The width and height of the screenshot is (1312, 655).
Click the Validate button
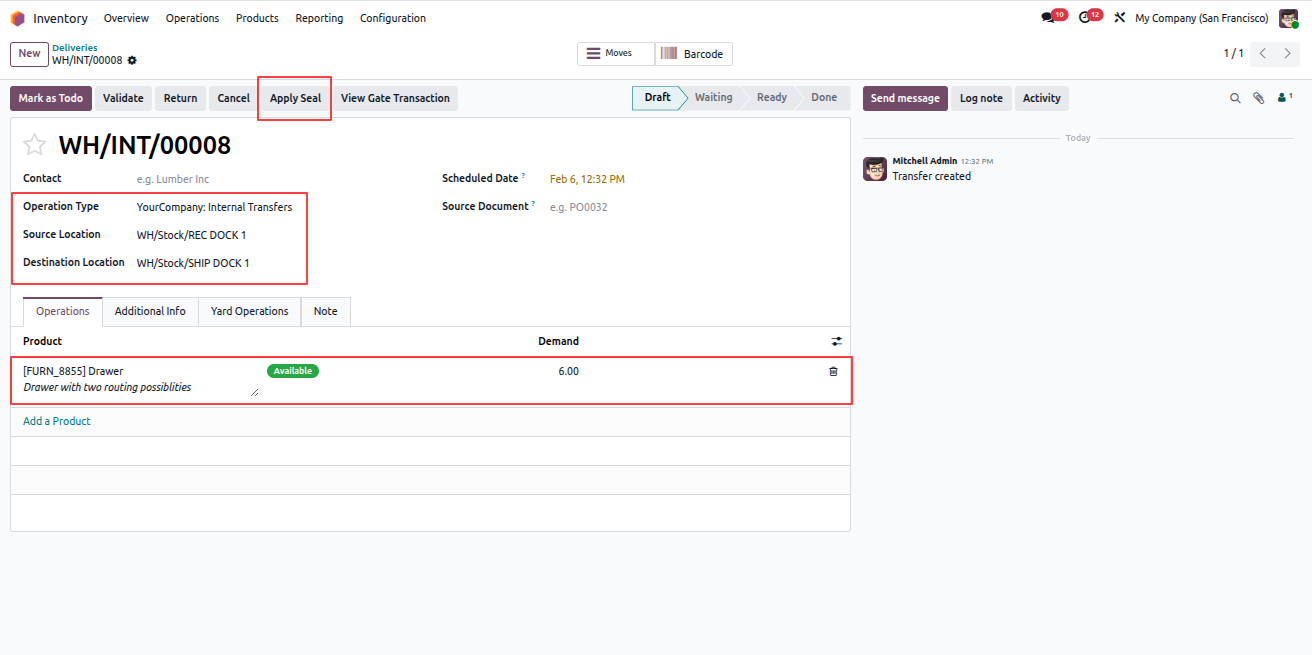123,98
